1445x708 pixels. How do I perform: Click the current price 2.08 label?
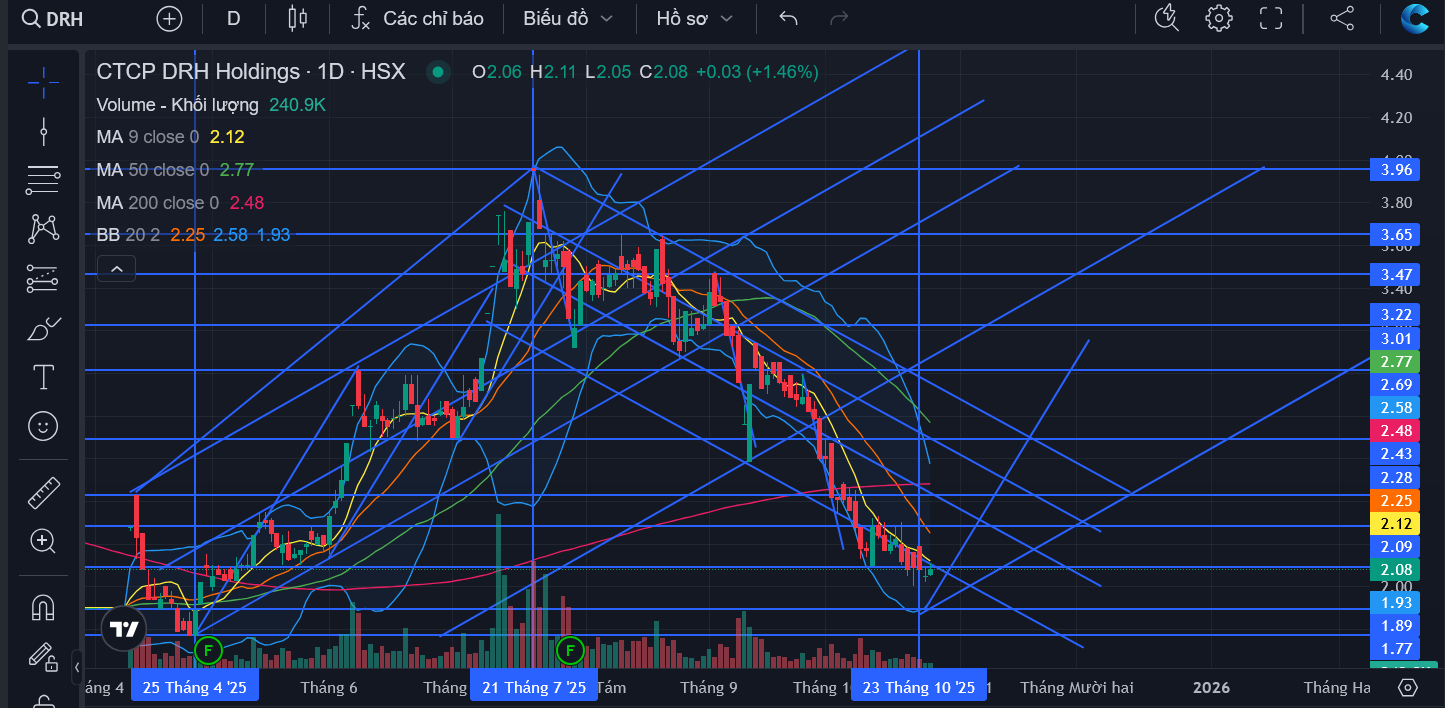coord(1396,570)
